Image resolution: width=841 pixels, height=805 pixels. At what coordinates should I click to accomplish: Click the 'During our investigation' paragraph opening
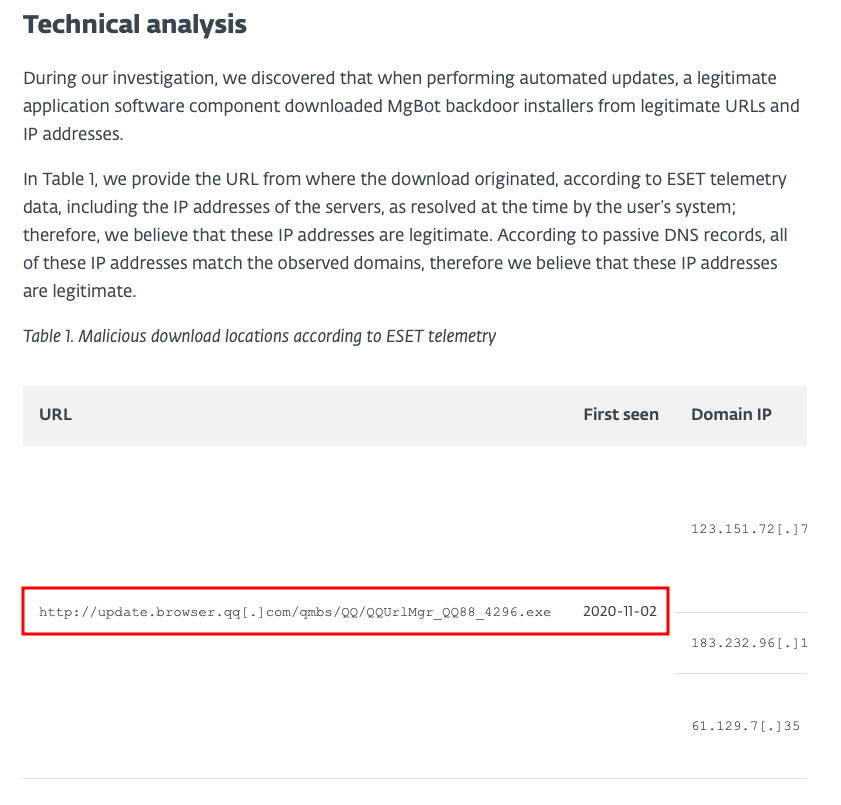[120, 78]
